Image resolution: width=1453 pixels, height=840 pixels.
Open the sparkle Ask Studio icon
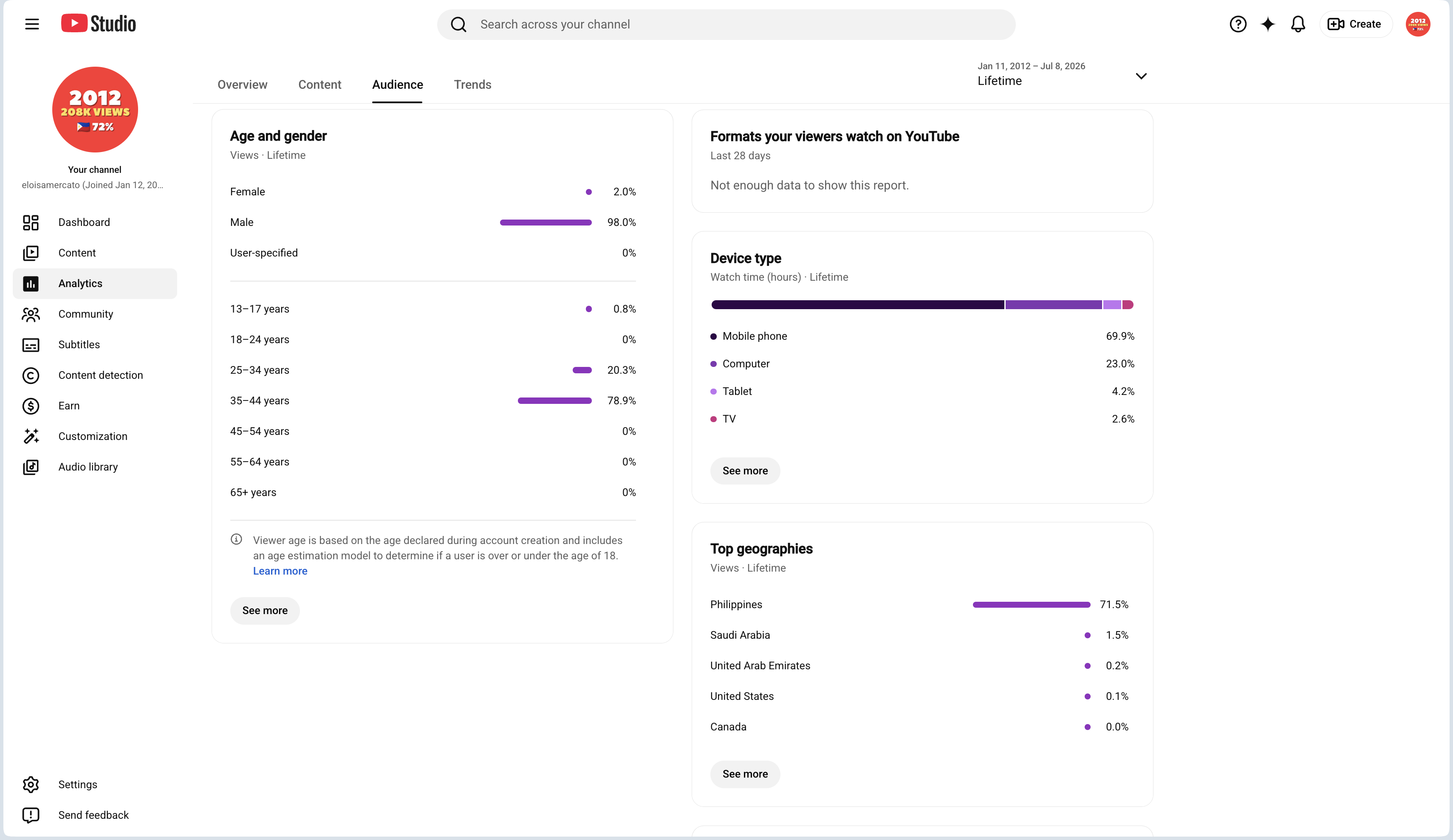click(1267, 24)
